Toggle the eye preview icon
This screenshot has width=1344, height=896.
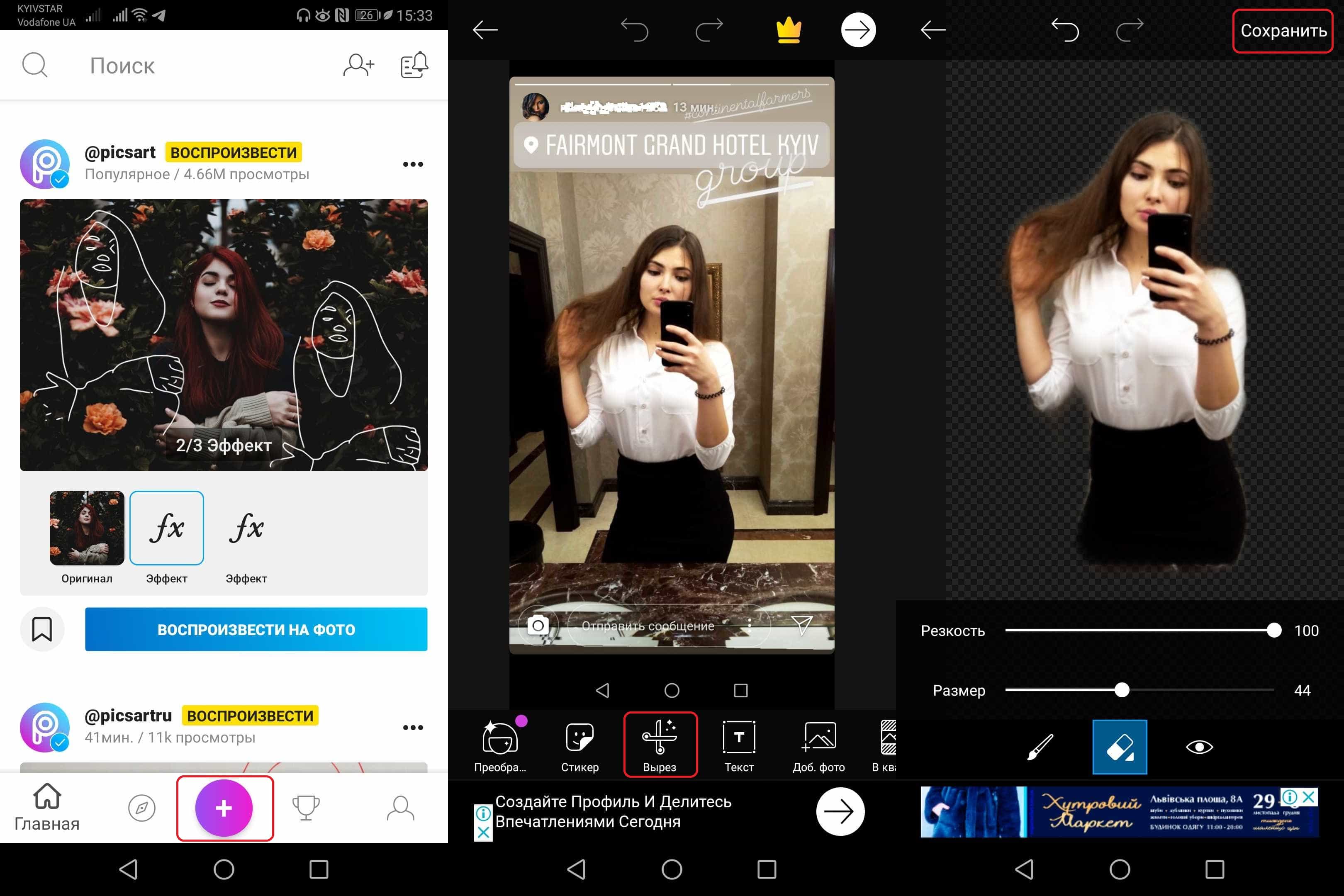(1199, 747)
